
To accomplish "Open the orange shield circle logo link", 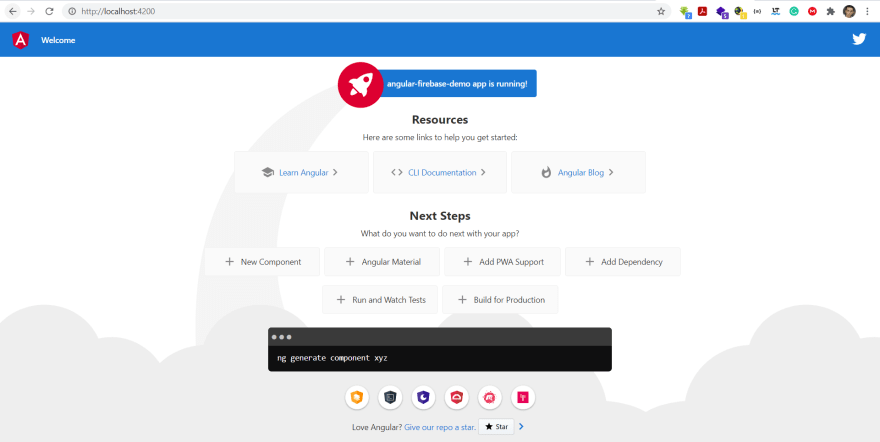I will click(357, 398).
